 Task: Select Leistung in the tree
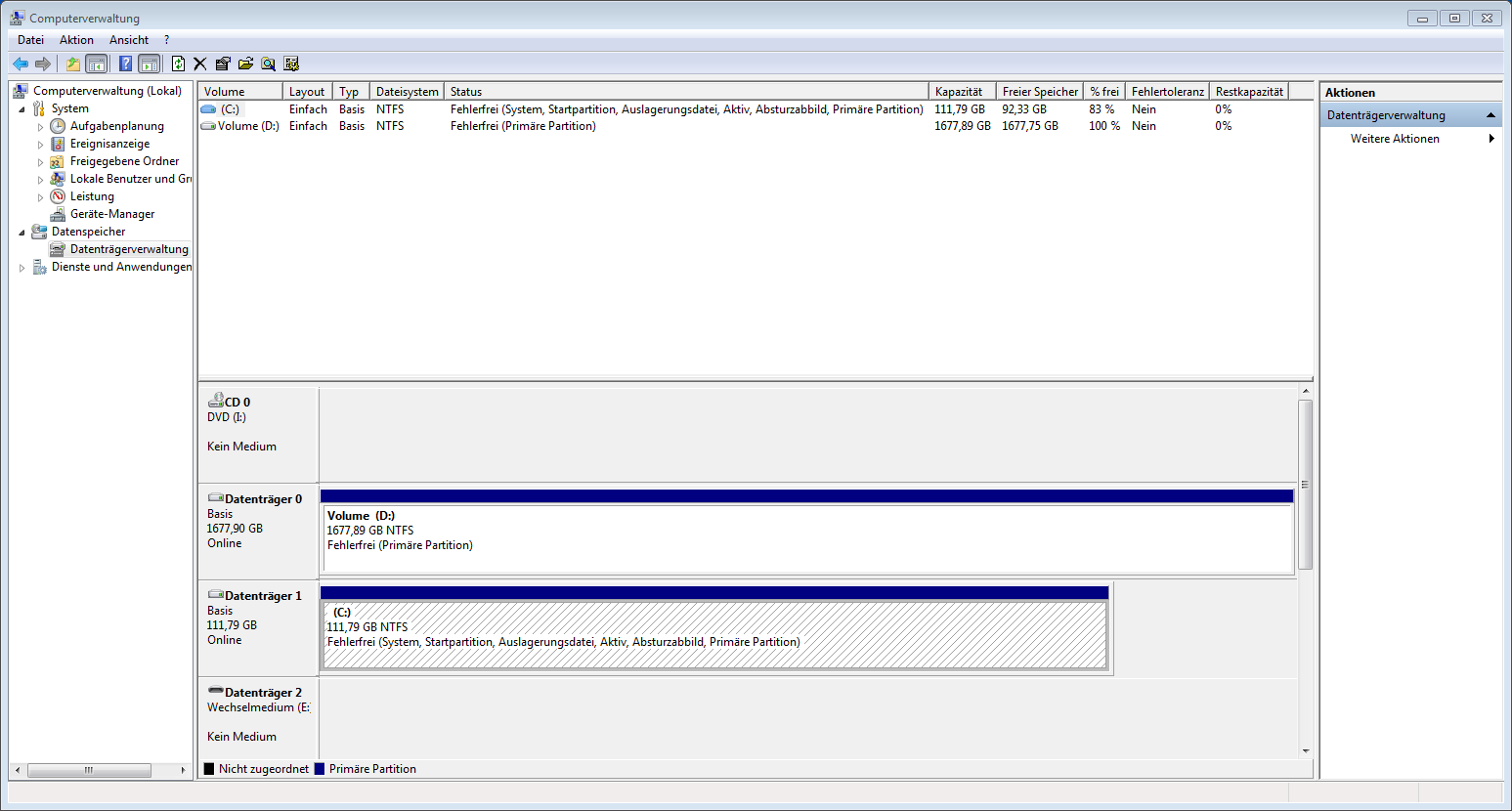pos(92,196)
